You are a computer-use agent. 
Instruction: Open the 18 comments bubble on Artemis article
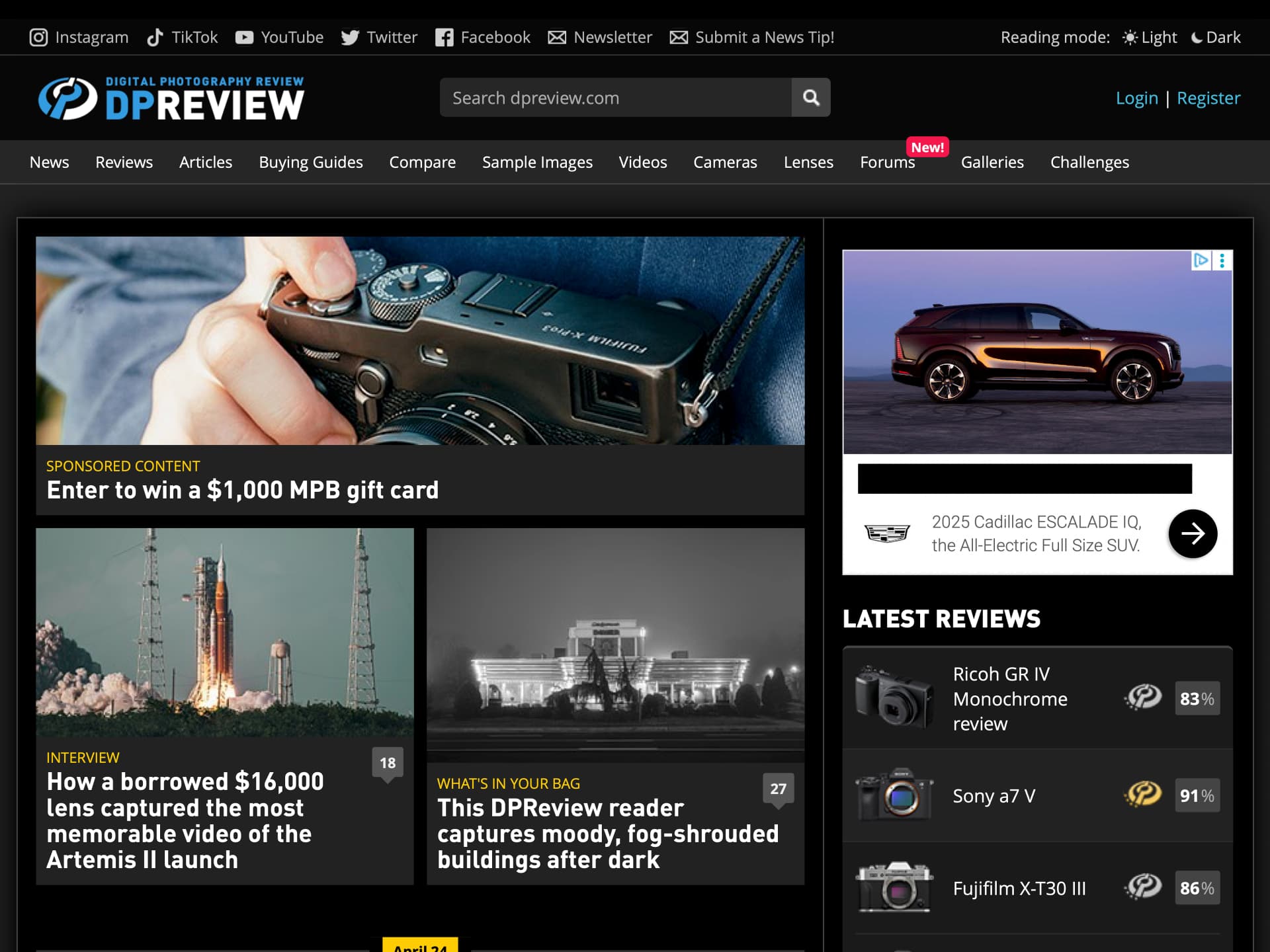388,765
